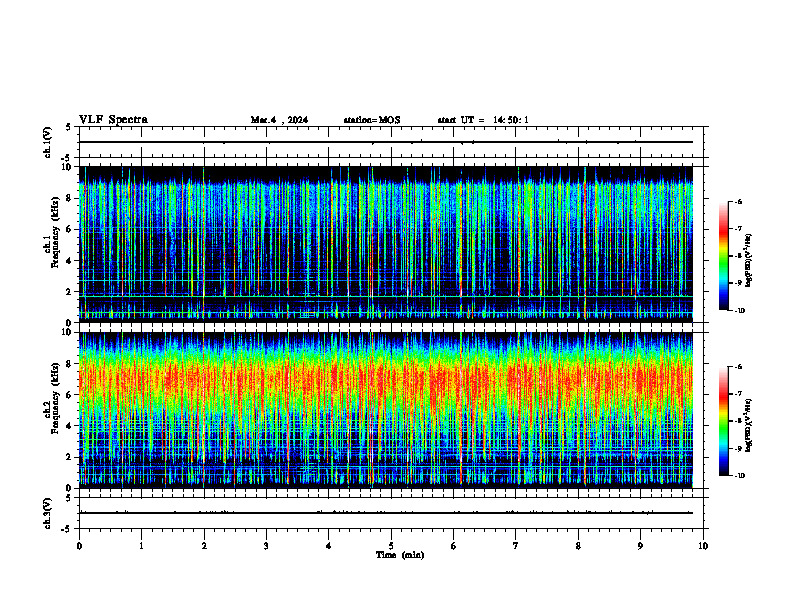Click the ch.3 voltage waveform trace

pyautogui.click(x=386, y=513)
